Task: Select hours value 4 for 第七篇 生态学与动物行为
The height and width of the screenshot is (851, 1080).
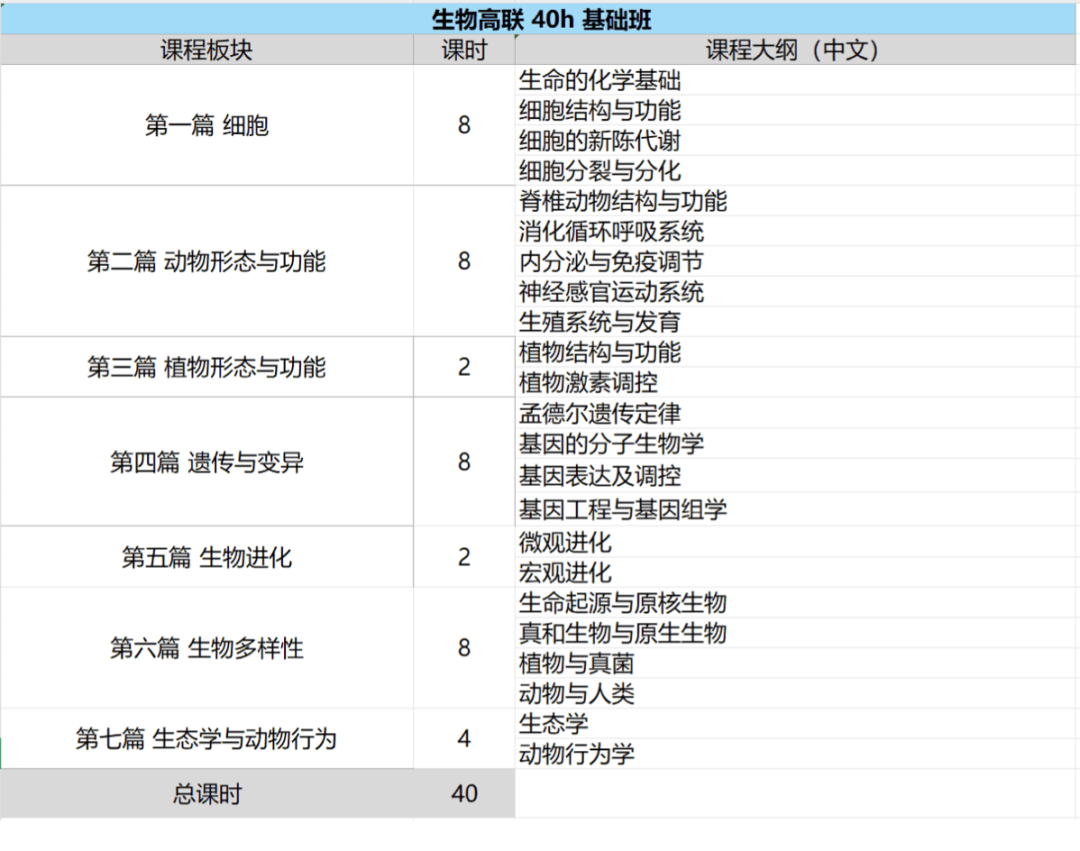Action: pyautogui.click(x=464, y=739)
